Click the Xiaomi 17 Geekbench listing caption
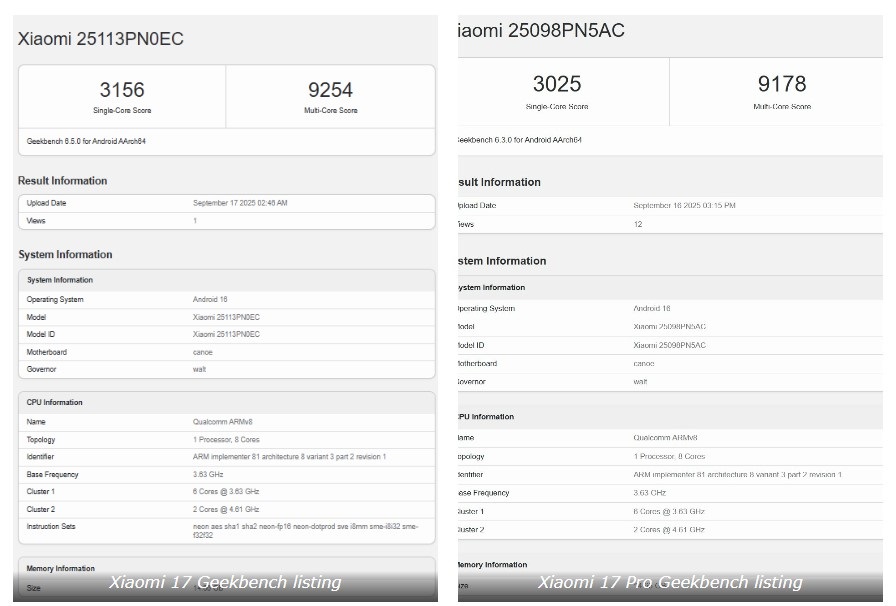Image resolution: width=896 pixels, height=606 pixels. point(225,582)
